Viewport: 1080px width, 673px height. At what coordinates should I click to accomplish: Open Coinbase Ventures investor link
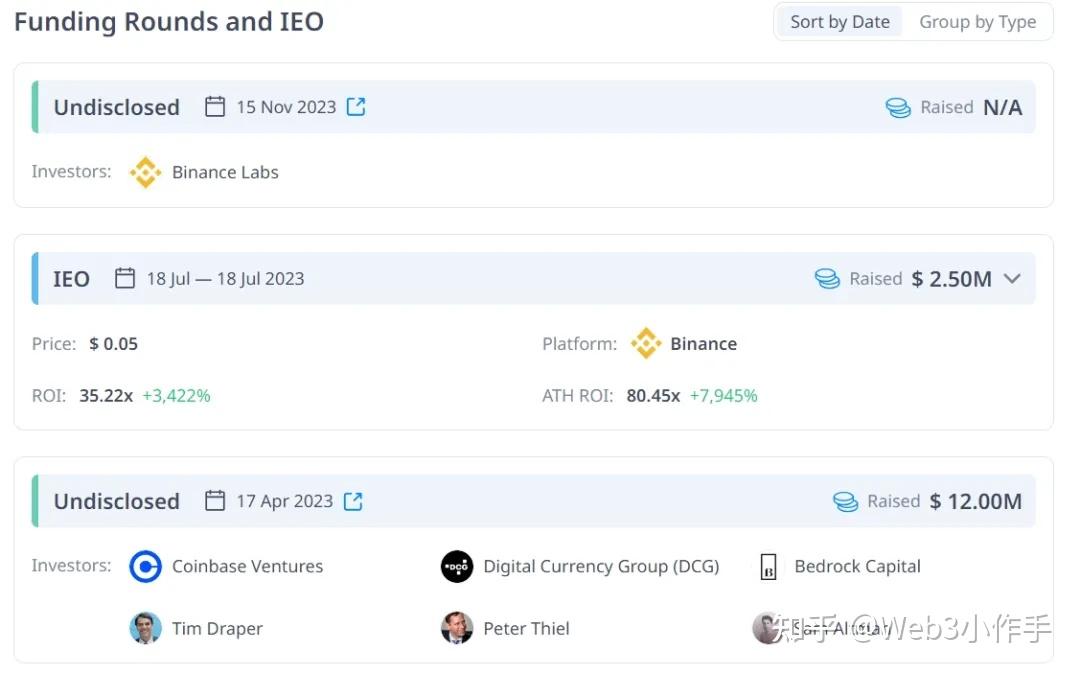(x=247, y=567)
